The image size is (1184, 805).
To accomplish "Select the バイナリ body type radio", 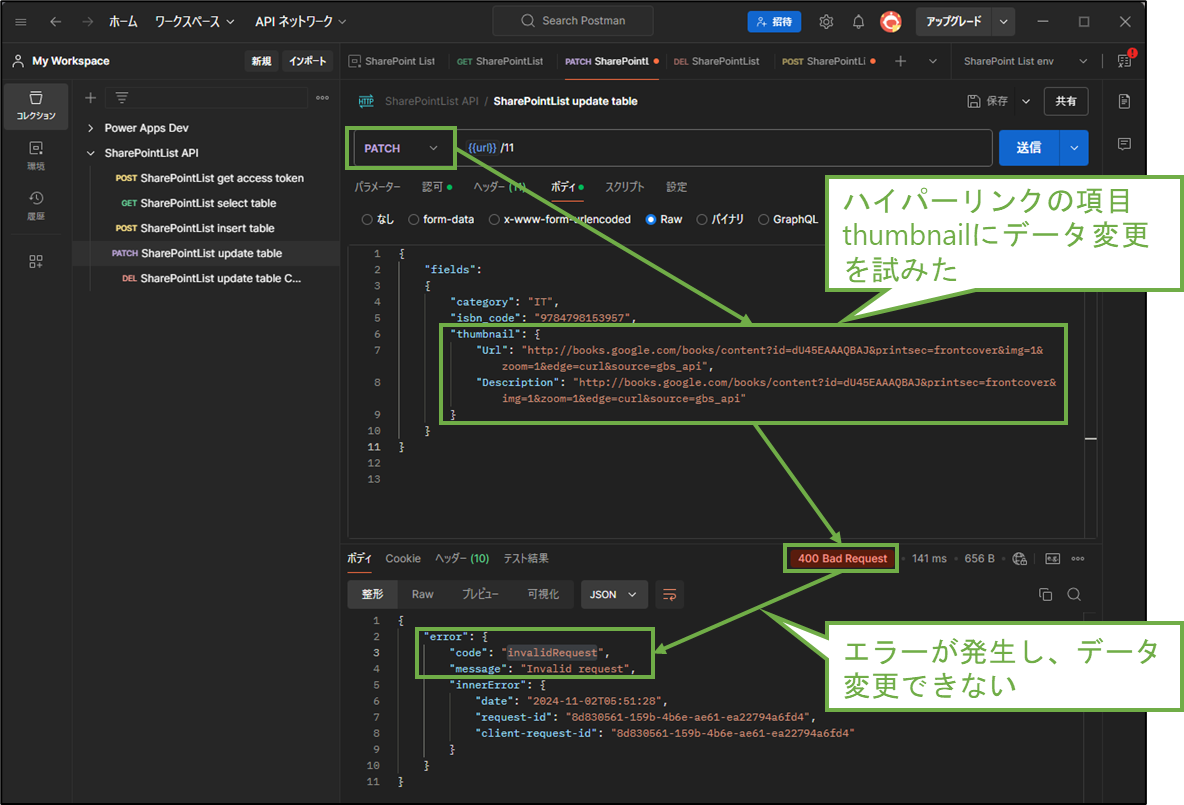I will (700, 219).
